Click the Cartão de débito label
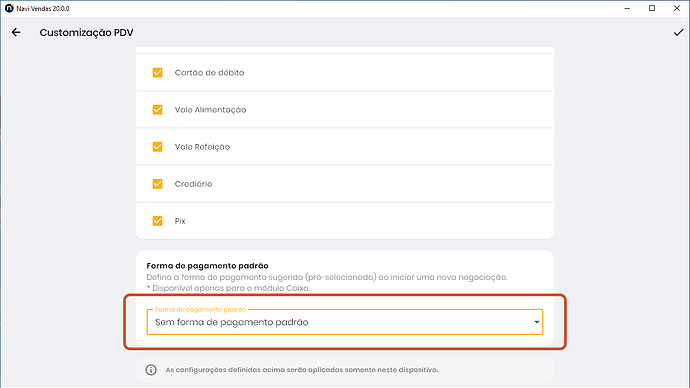Image resolution: width=690 pixels, height=388 pixels. [209, 73]
